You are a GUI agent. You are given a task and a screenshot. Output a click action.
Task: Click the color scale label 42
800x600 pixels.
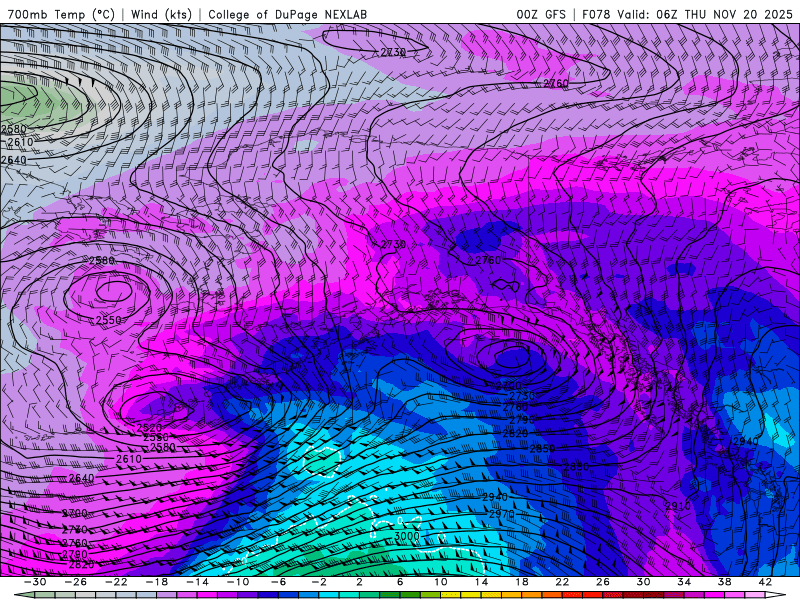pyautogui.click(x=765, y=582)
